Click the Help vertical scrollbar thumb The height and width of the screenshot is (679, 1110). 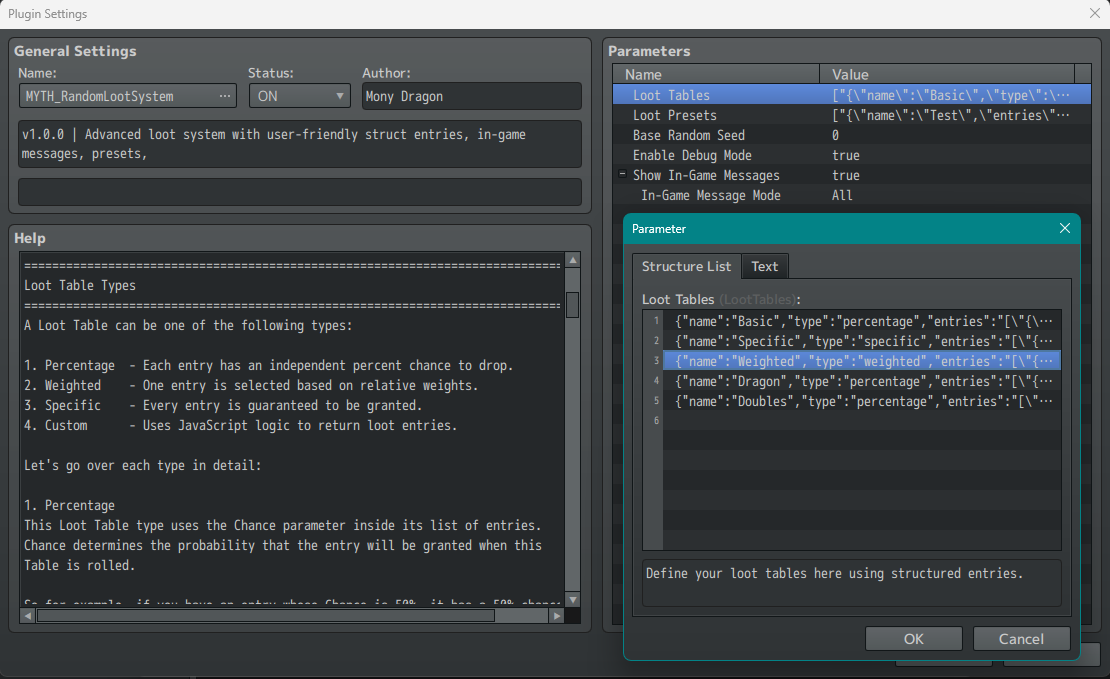(x=573, y=305)
